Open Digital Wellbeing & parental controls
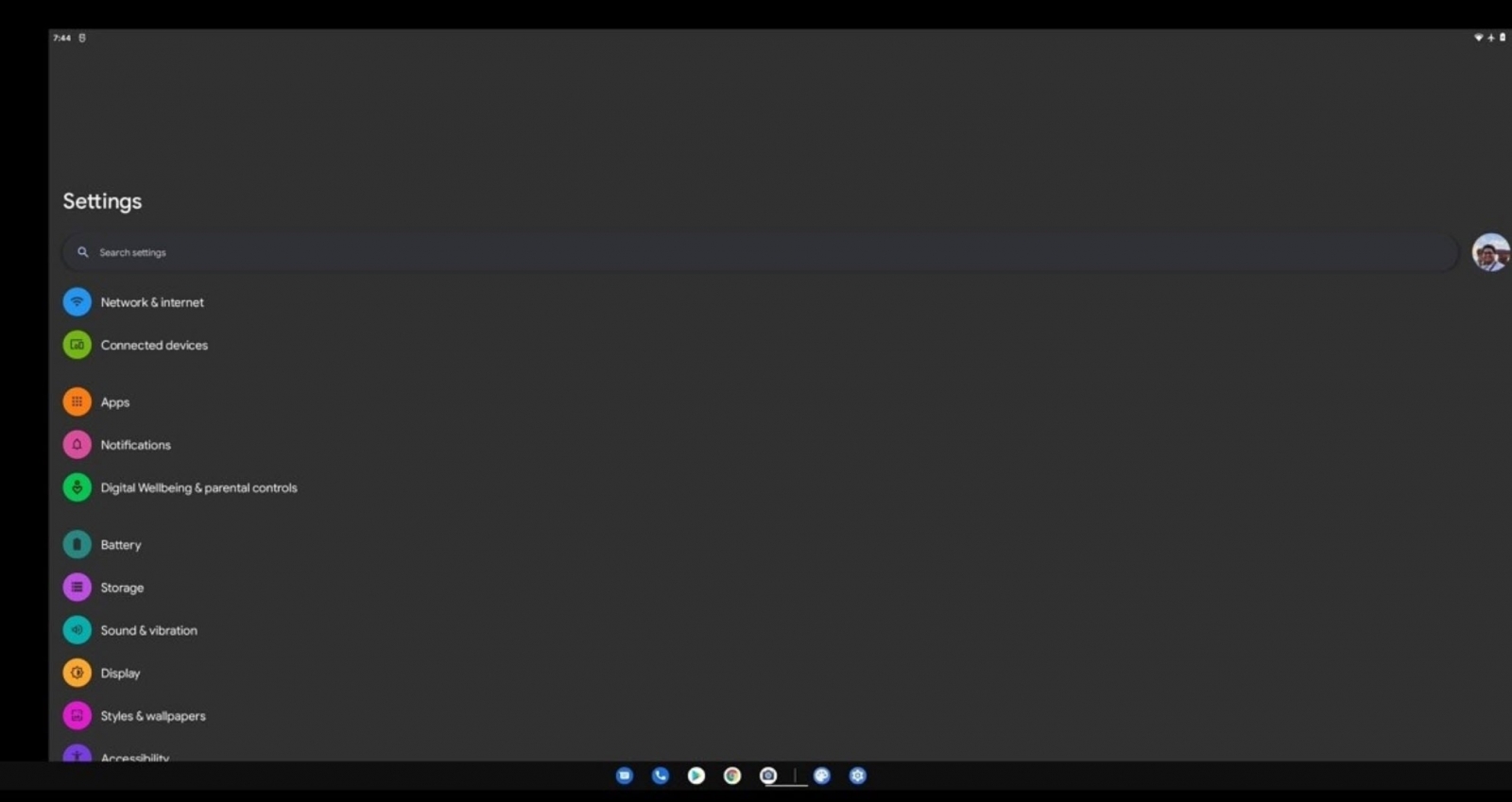 pos(198,487)
